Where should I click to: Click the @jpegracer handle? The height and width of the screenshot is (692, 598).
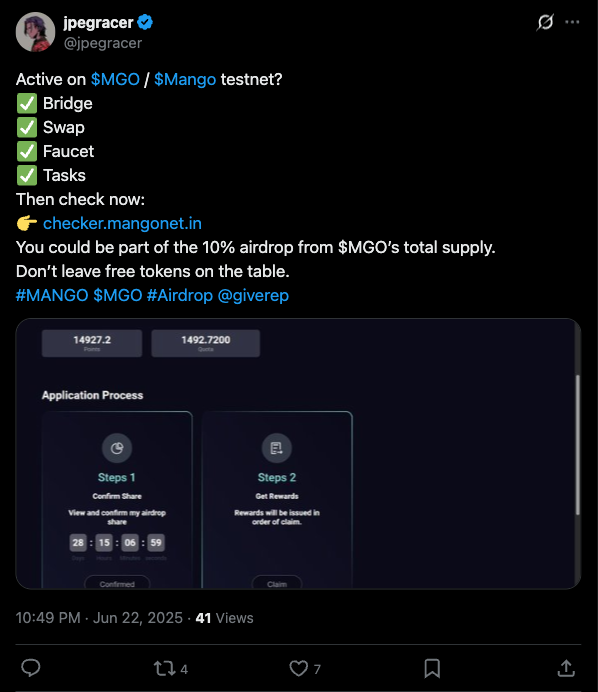103,43
